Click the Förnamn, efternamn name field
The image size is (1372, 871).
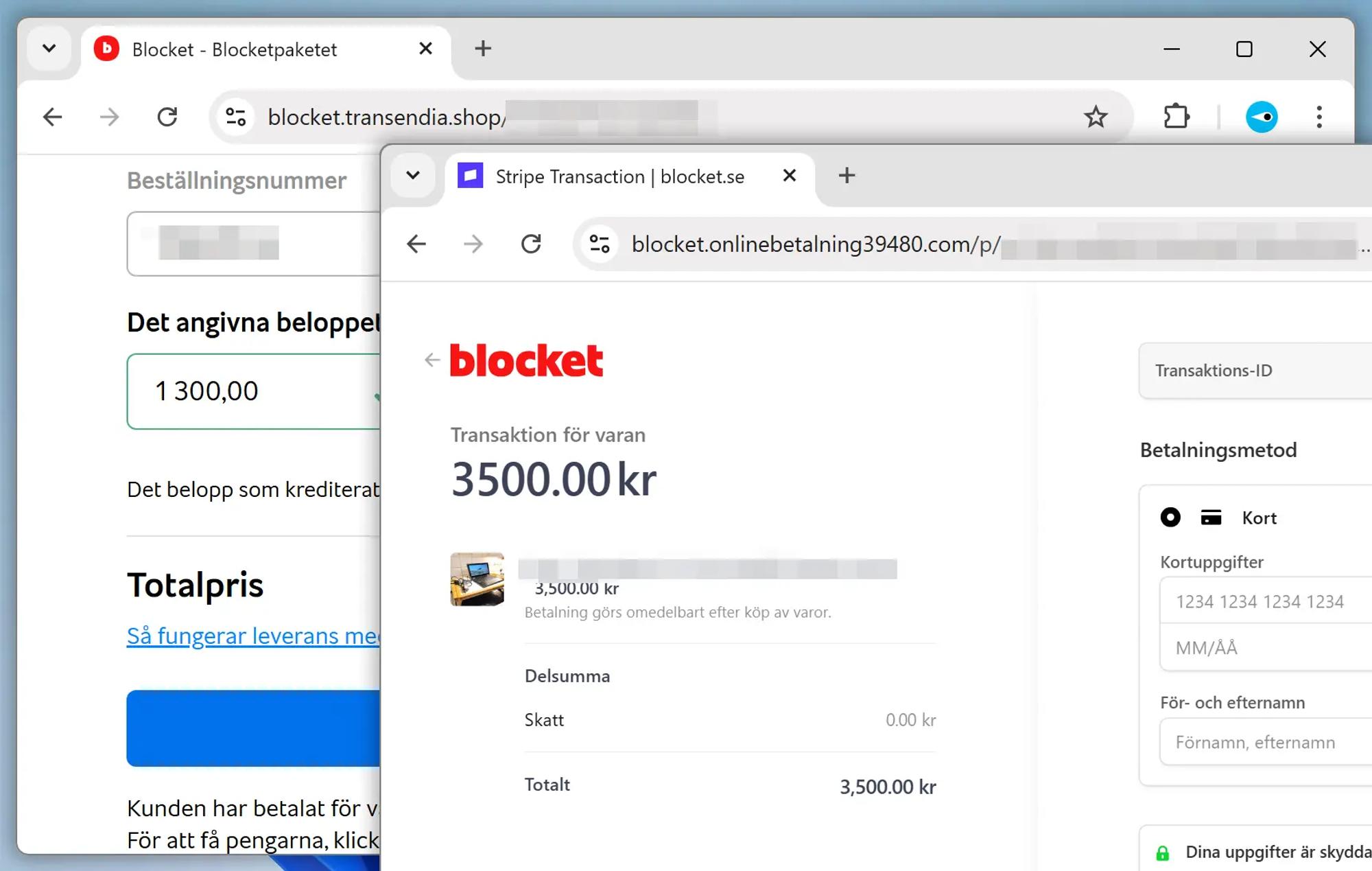click(x=1266, y=742)
